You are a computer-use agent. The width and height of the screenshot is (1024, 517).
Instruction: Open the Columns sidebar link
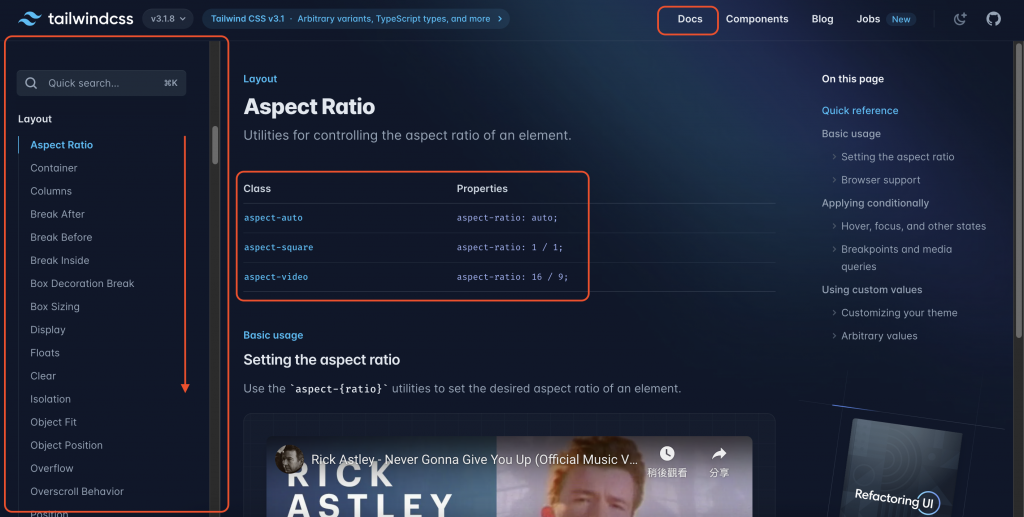coord(51,191)
